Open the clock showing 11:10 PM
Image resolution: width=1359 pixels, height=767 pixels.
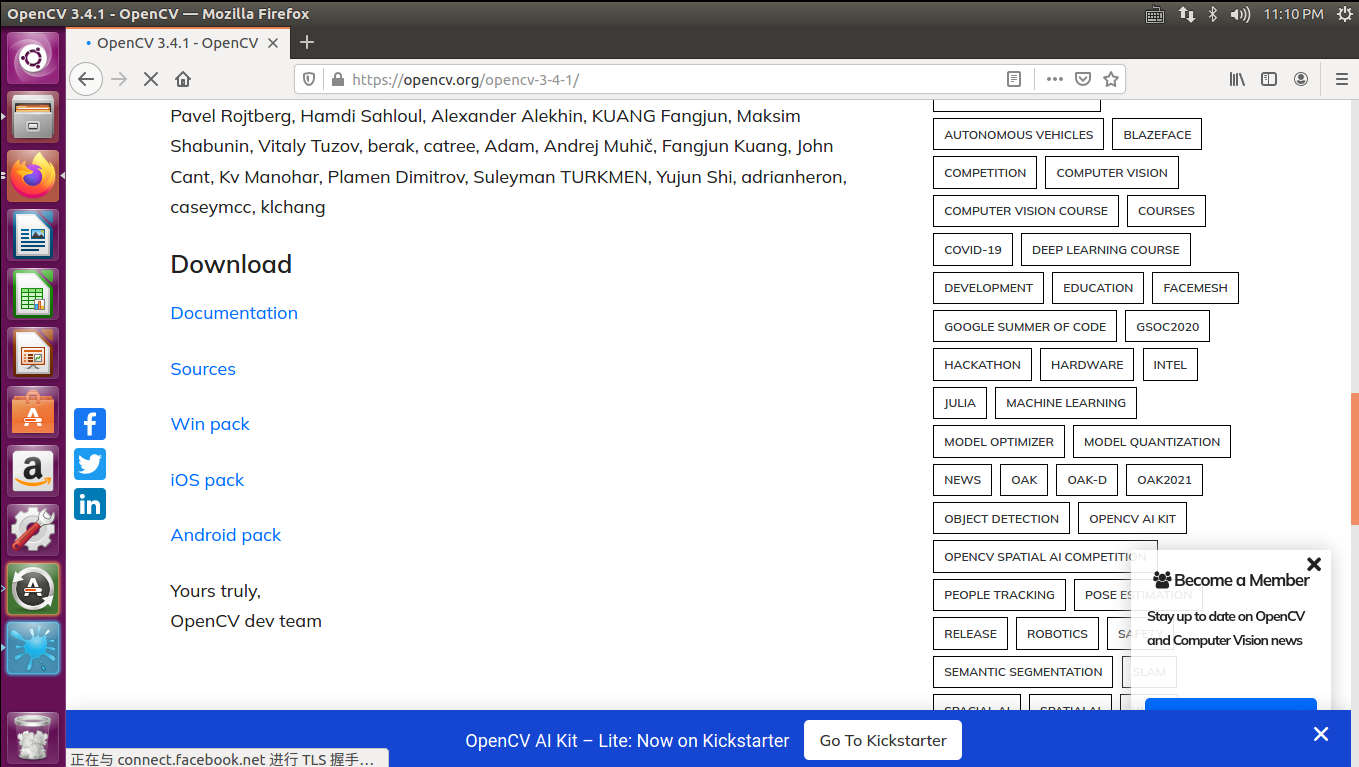coord(1293,14)
